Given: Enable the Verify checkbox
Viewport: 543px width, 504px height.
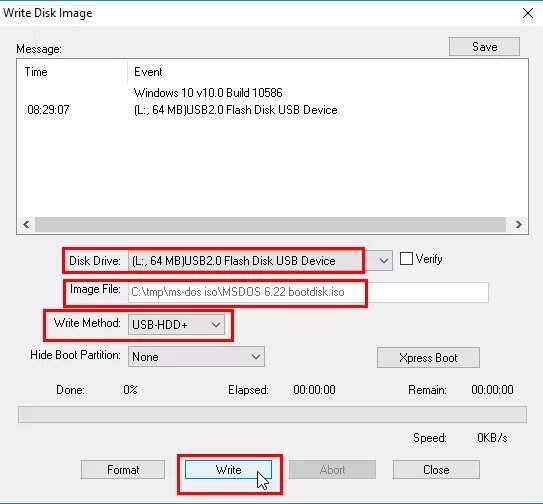Looking at the screenshot, I should pyautogui.click(x=406, y=259).
